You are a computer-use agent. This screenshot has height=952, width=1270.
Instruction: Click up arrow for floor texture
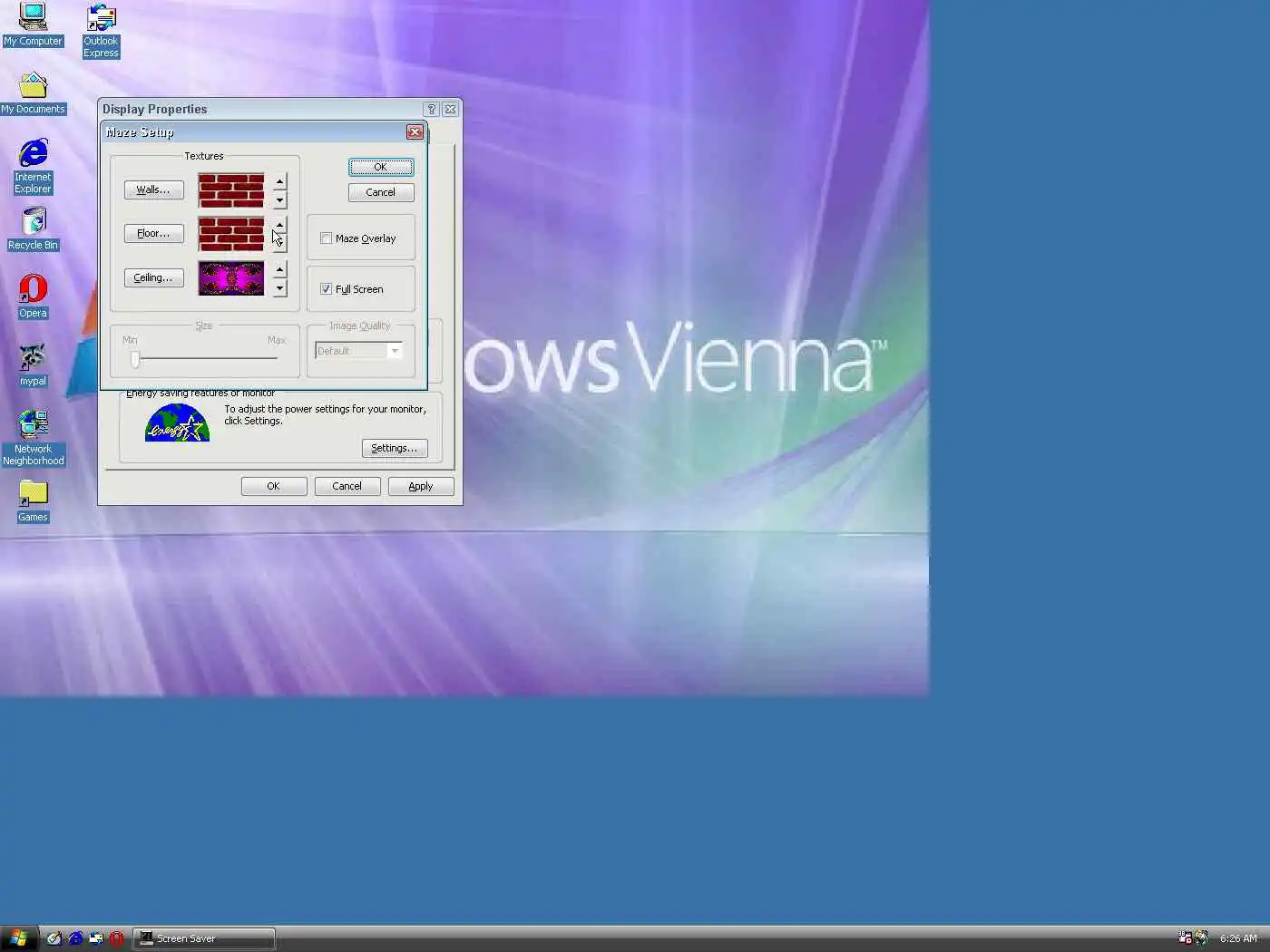tap(279, 225)
